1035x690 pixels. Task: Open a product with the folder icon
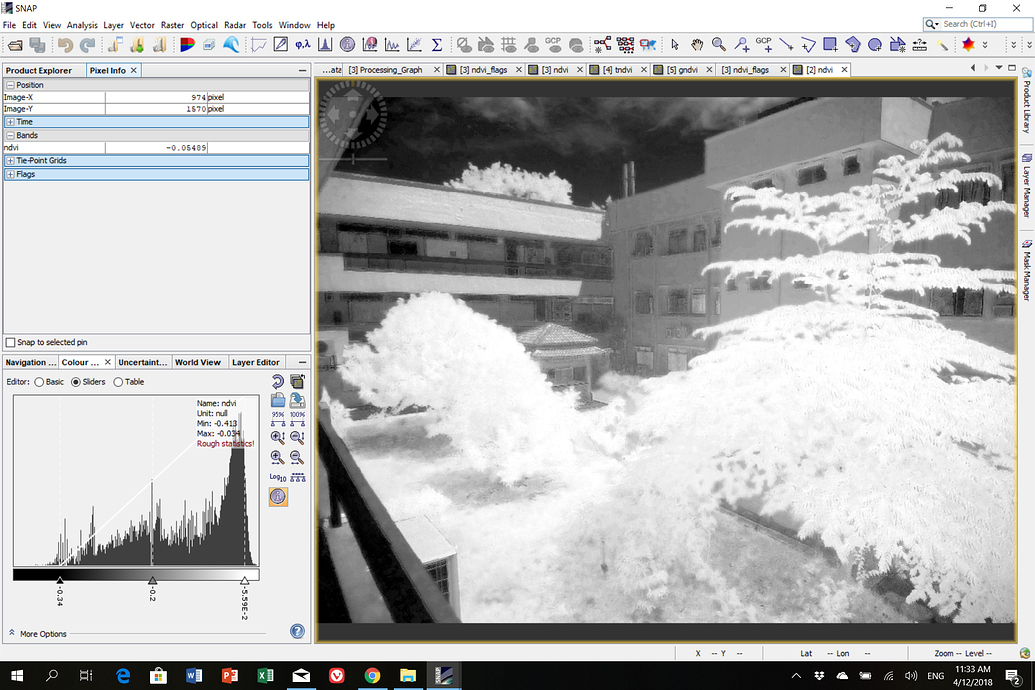[x=15, y=45]
